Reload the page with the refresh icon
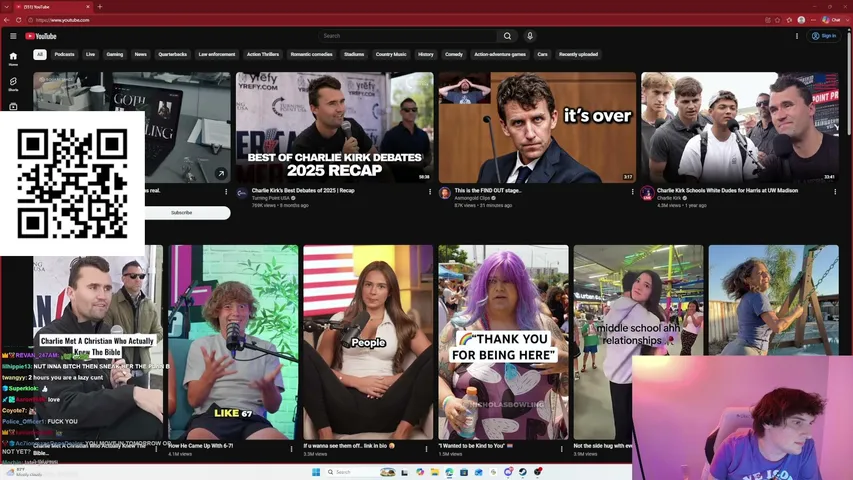Image resolution: width=853 pixels, height=480 pixels. click(18, 20)
